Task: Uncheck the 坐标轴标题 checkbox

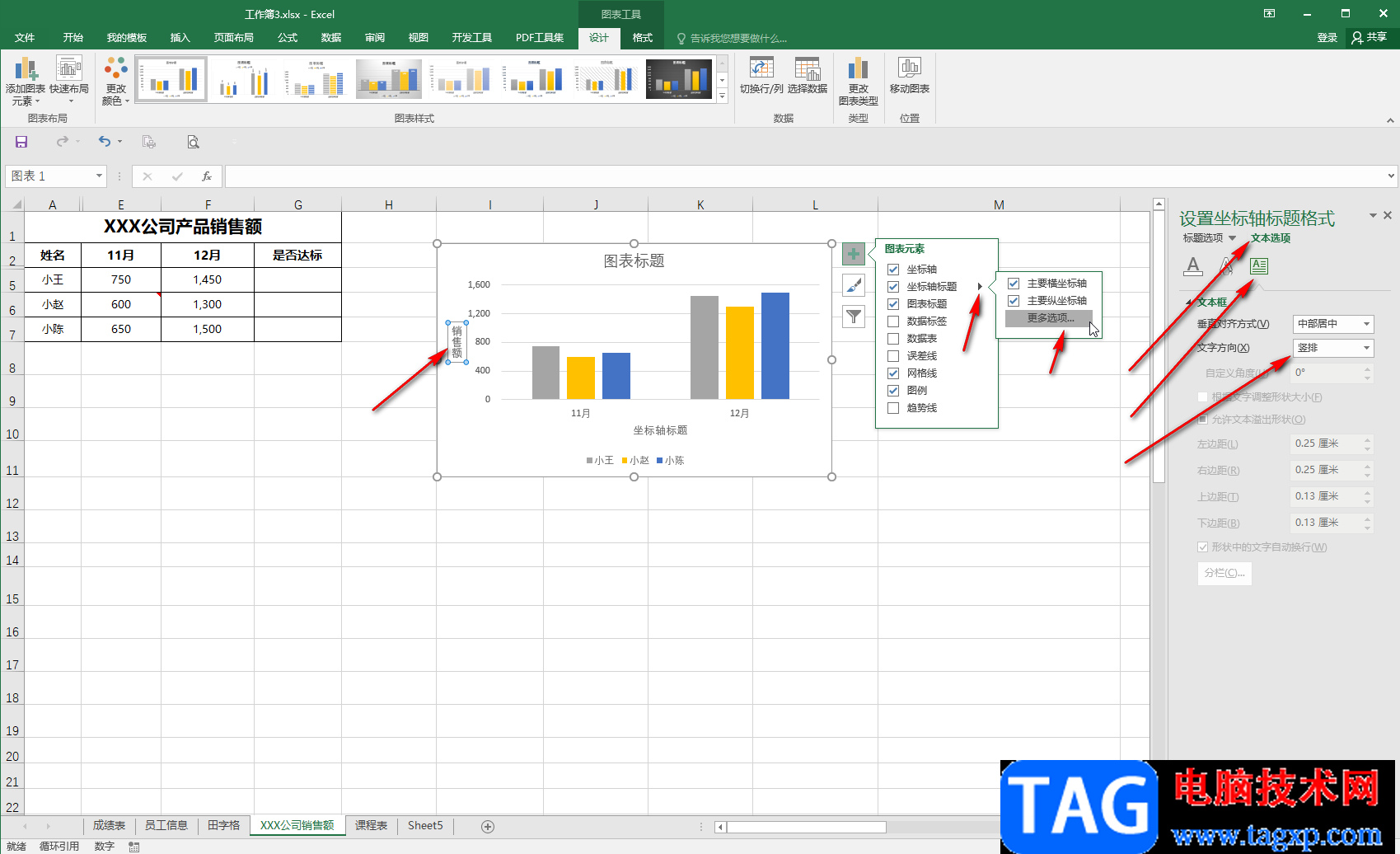Action: click(893, 287)
